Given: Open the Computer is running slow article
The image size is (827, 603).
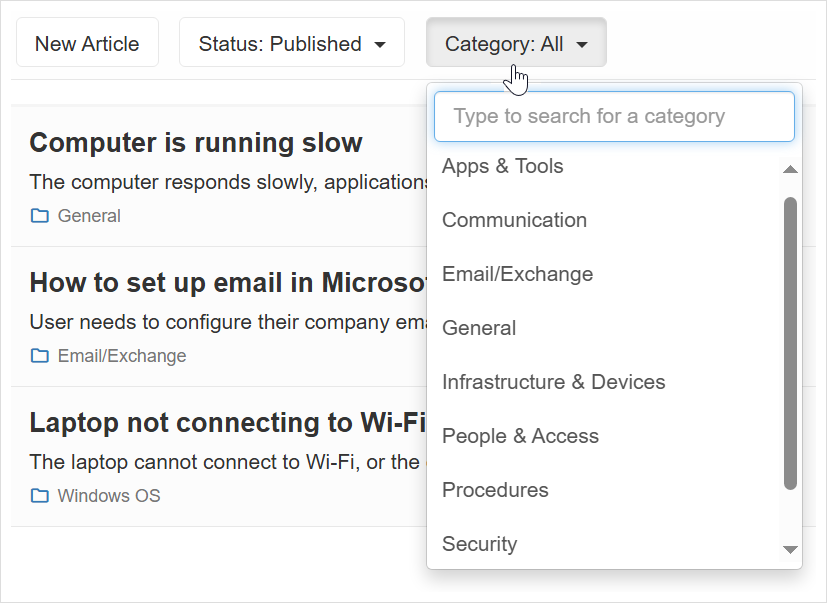Looking at the screenshot, I should click(x=196, y=143).
